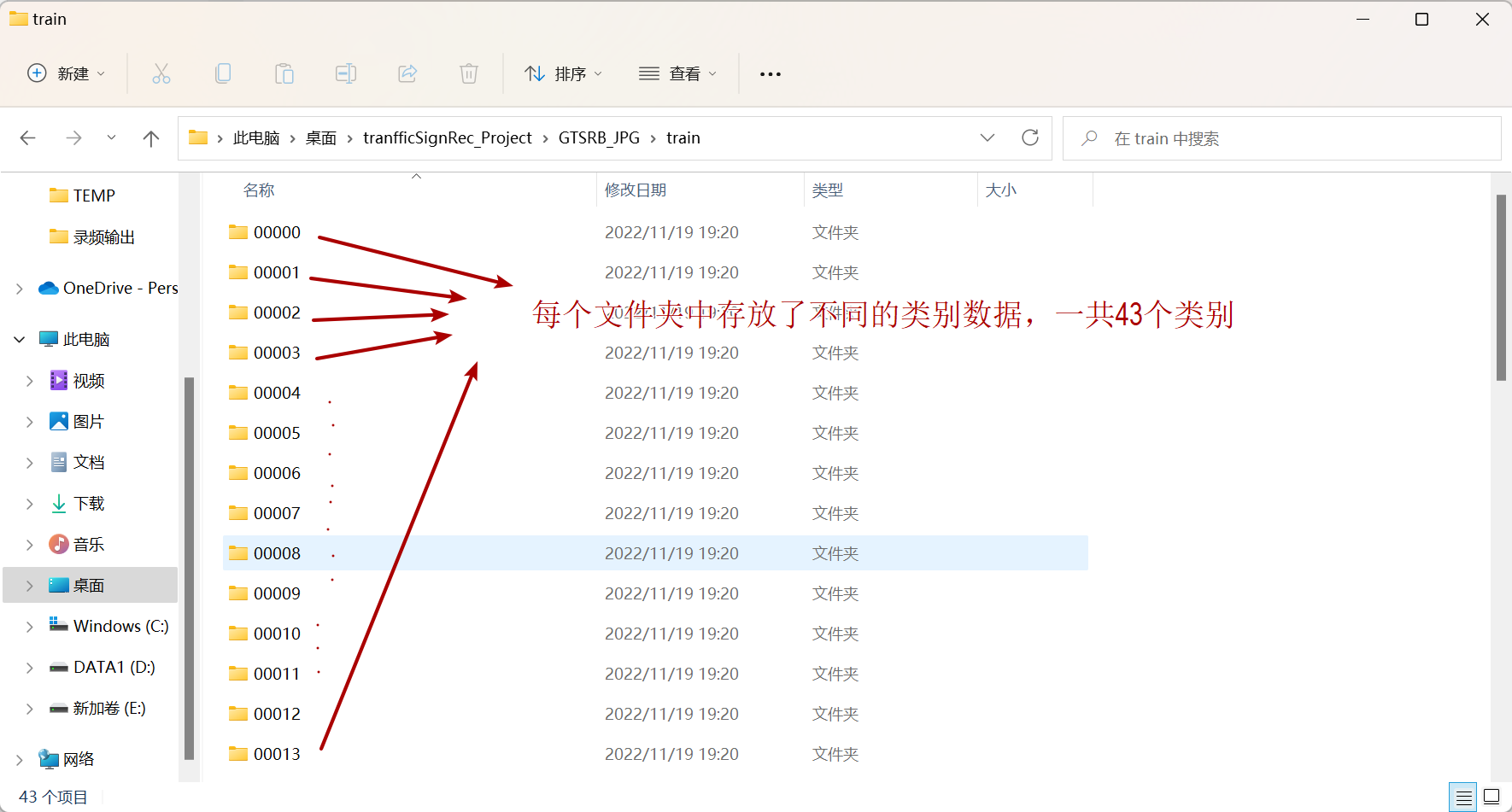Select OneDrive cloud icon in sidebar
1512x812 pixels.
tap(49, 289)
